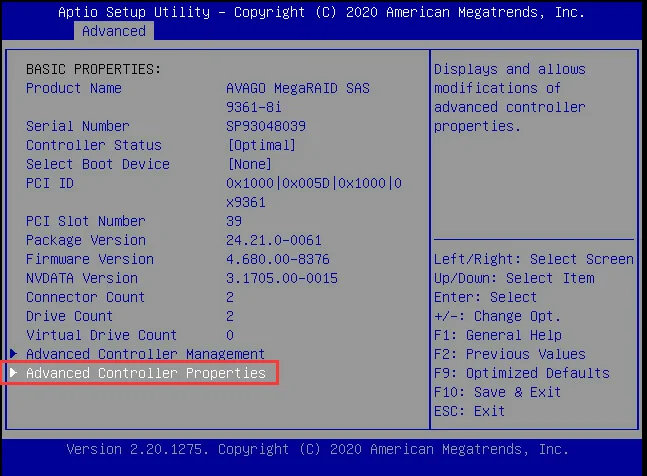Open the Select Boot Device [None] option

pyautogui.click(x=250, y=164)
